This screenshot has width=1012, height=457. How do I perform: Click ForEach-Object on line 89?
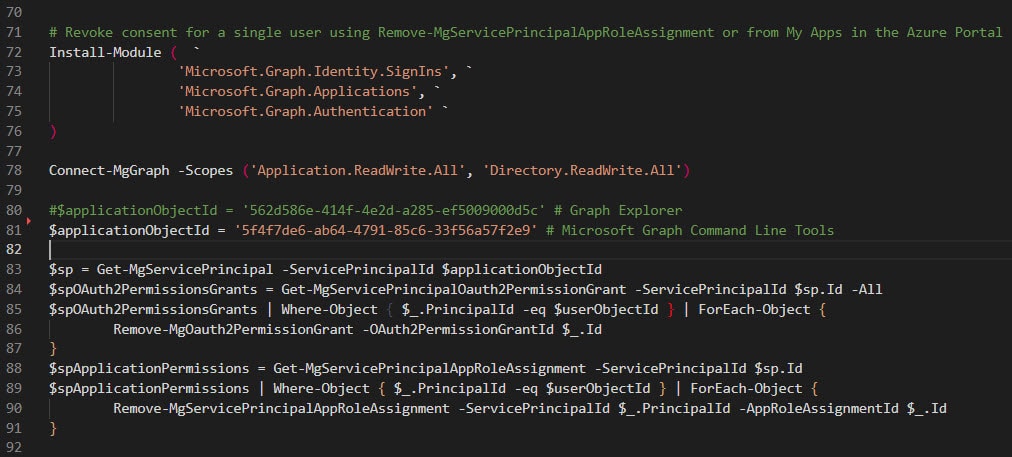[x=747, y=388]
